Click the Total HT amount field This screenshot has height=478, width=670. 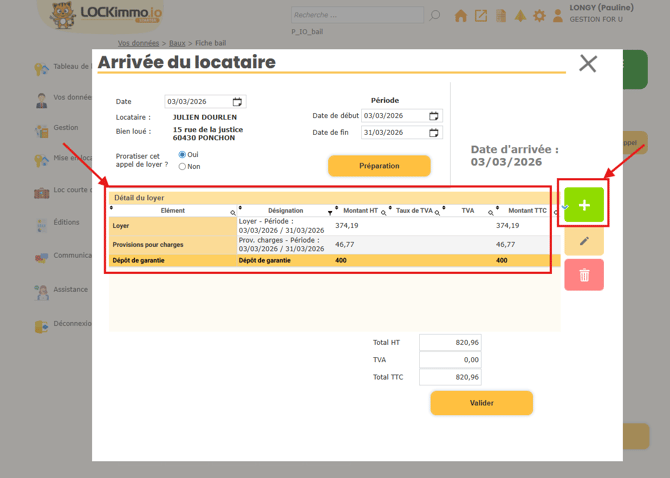[450, 343]
